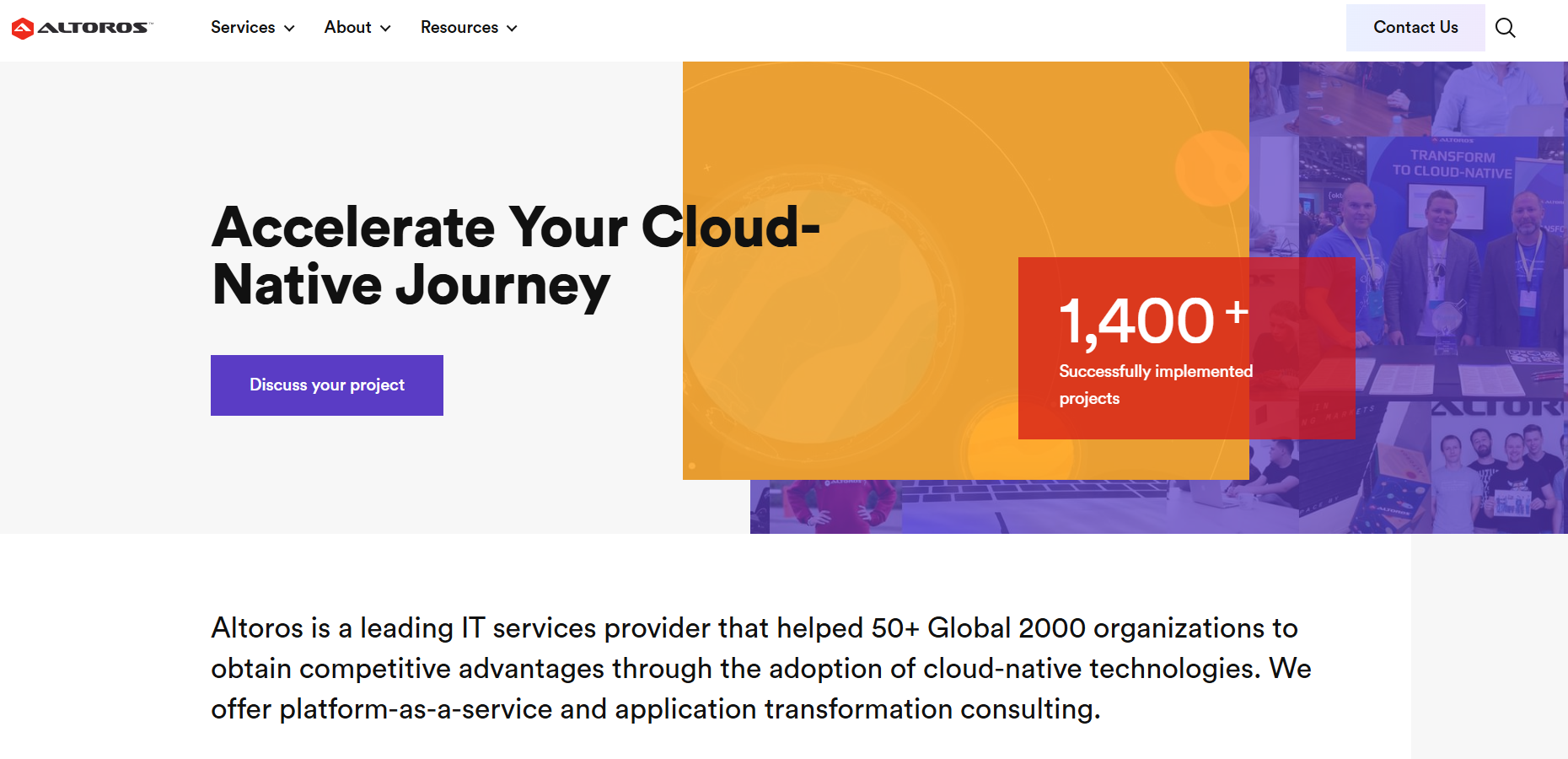Screen dimensions: 1568x759
Task: Click the Altoros IT services description paragraph
Action: point(760,669)
